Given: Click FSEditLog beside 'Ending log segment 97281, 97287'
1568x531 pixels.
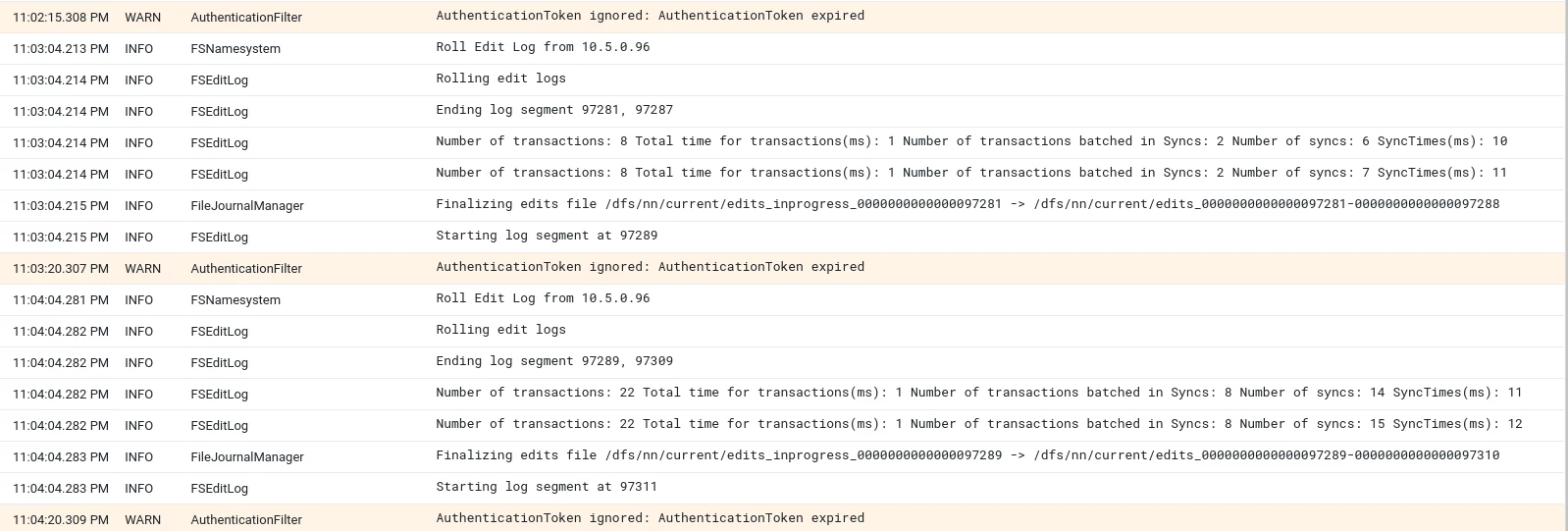Looking at the screenshot, I should click(x=219, y=112).
